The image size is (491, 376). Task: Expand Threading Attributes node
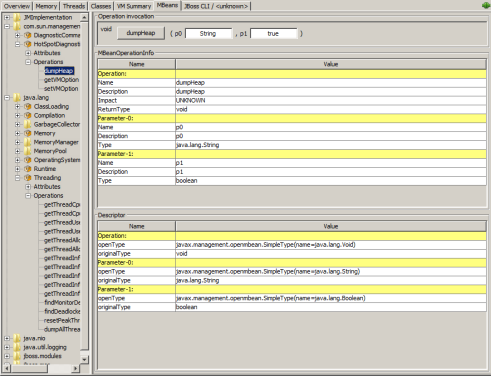(28, 187)
